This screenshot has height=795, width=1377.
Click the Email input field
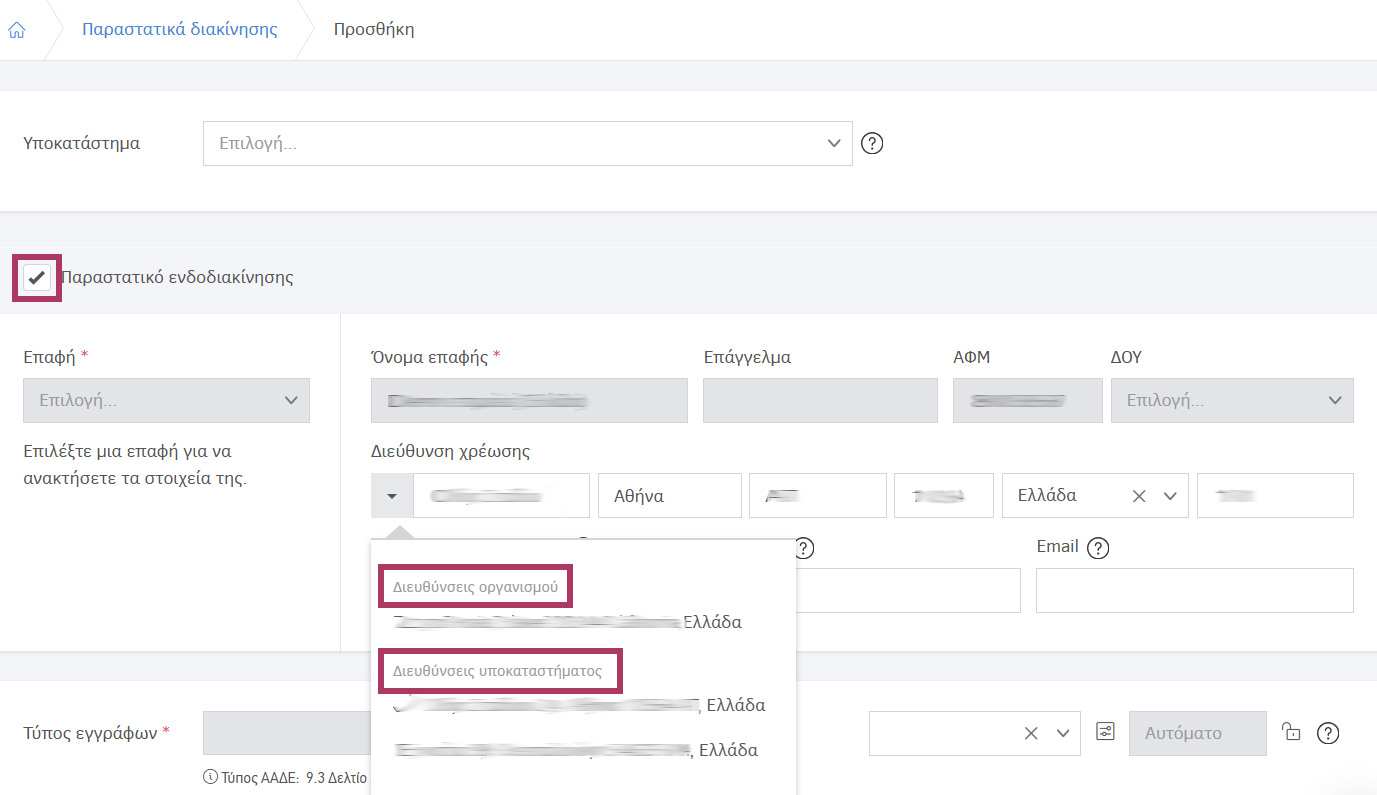coord(1194,590)
